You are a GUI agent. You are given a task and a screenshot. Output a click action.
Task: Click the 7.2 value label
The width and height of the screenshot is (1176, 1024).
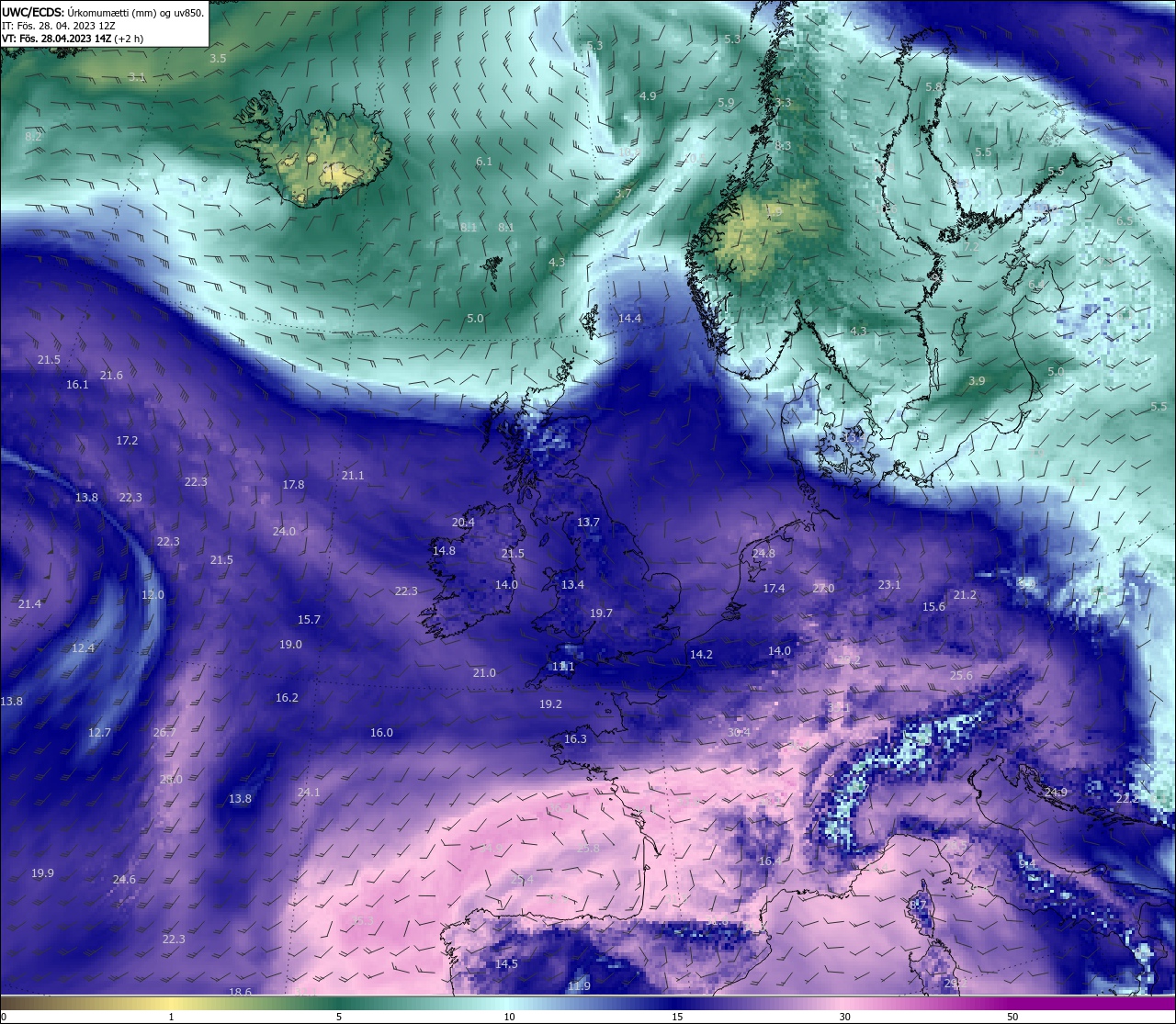tap(971, 247)
